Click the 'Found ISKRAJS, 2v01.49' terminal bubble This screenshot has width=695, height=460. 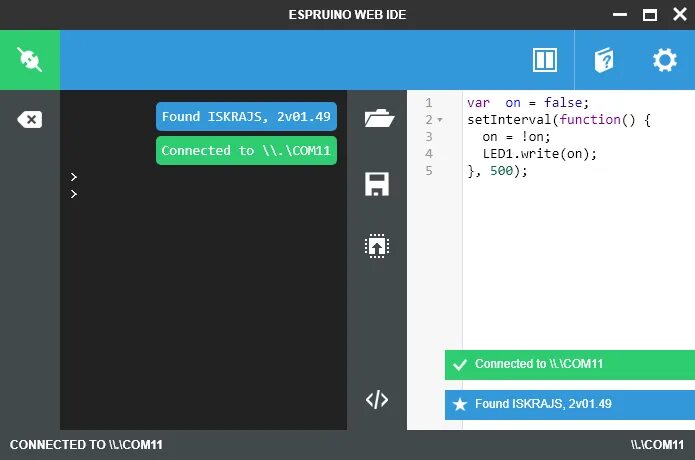point(246,117)
